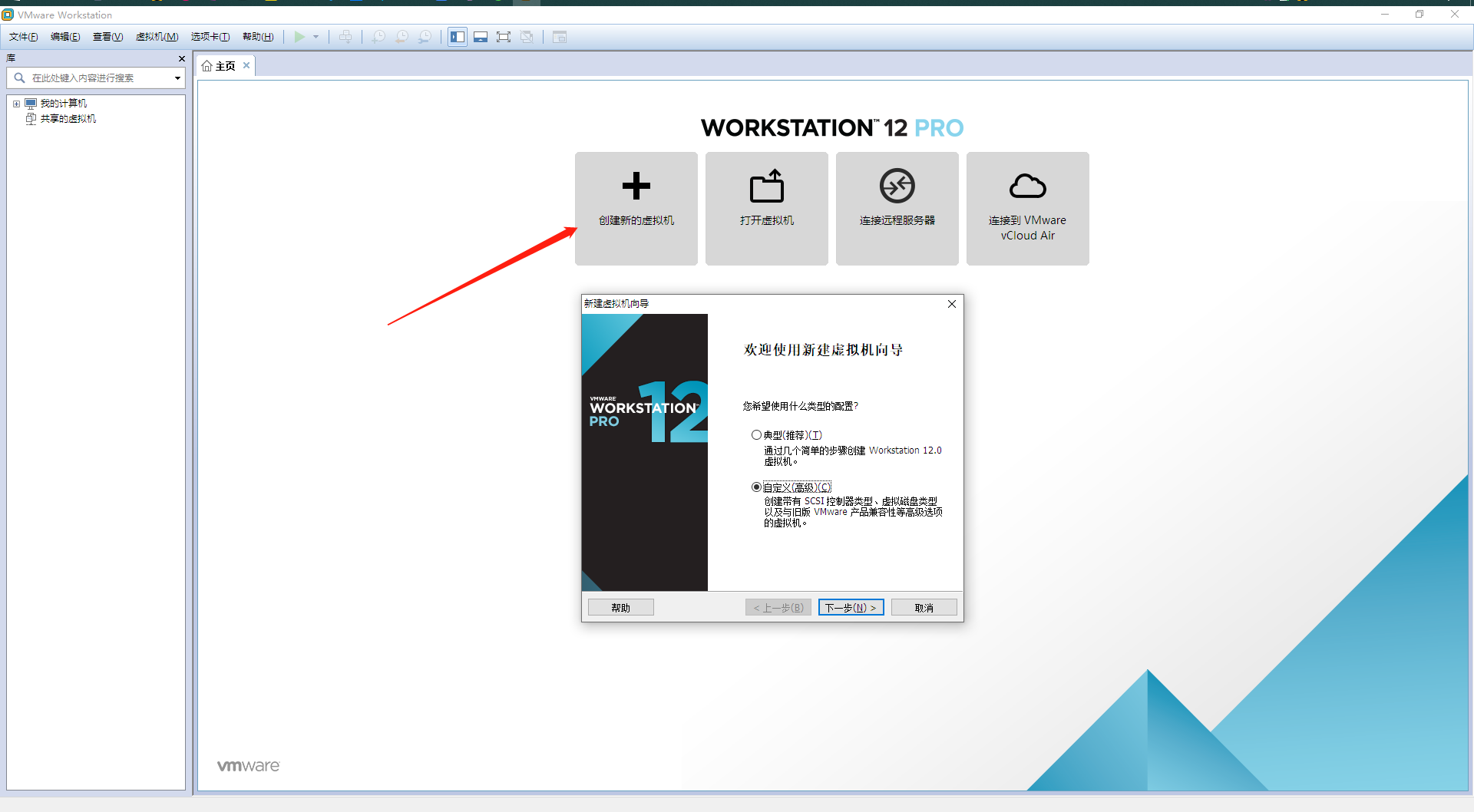Click the 连接到 VMware vCloud Air tile

tap(1028, 209)
